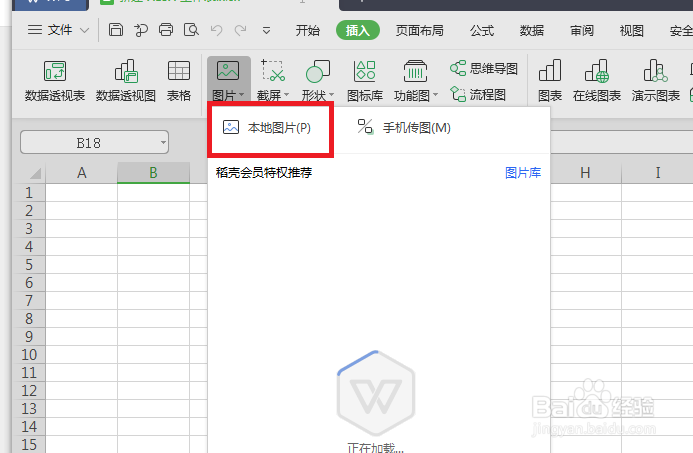
Task: Open the 数据 tab
Action: click(532, 30)
